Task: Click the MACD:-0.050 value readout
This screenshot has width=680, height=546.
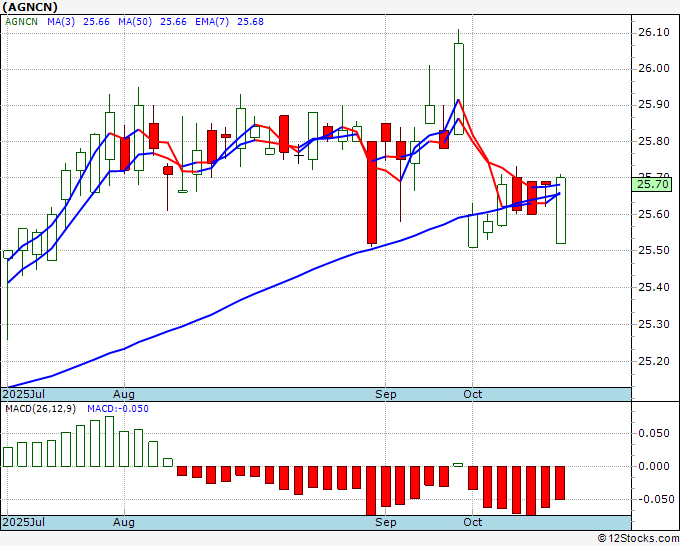Action: tap(118, 409)
